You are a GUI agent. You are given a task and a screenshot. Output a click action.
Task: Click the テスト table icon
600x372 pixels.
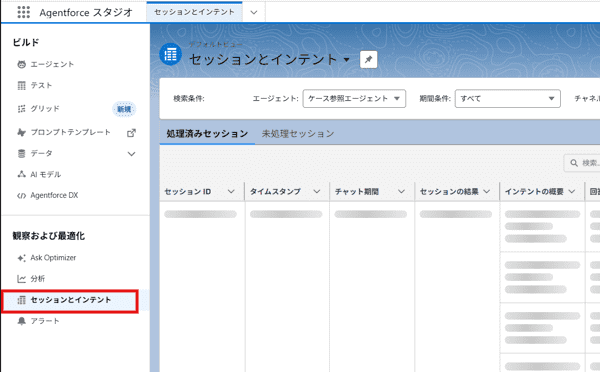pyautogui.click(x=21, y=85)
